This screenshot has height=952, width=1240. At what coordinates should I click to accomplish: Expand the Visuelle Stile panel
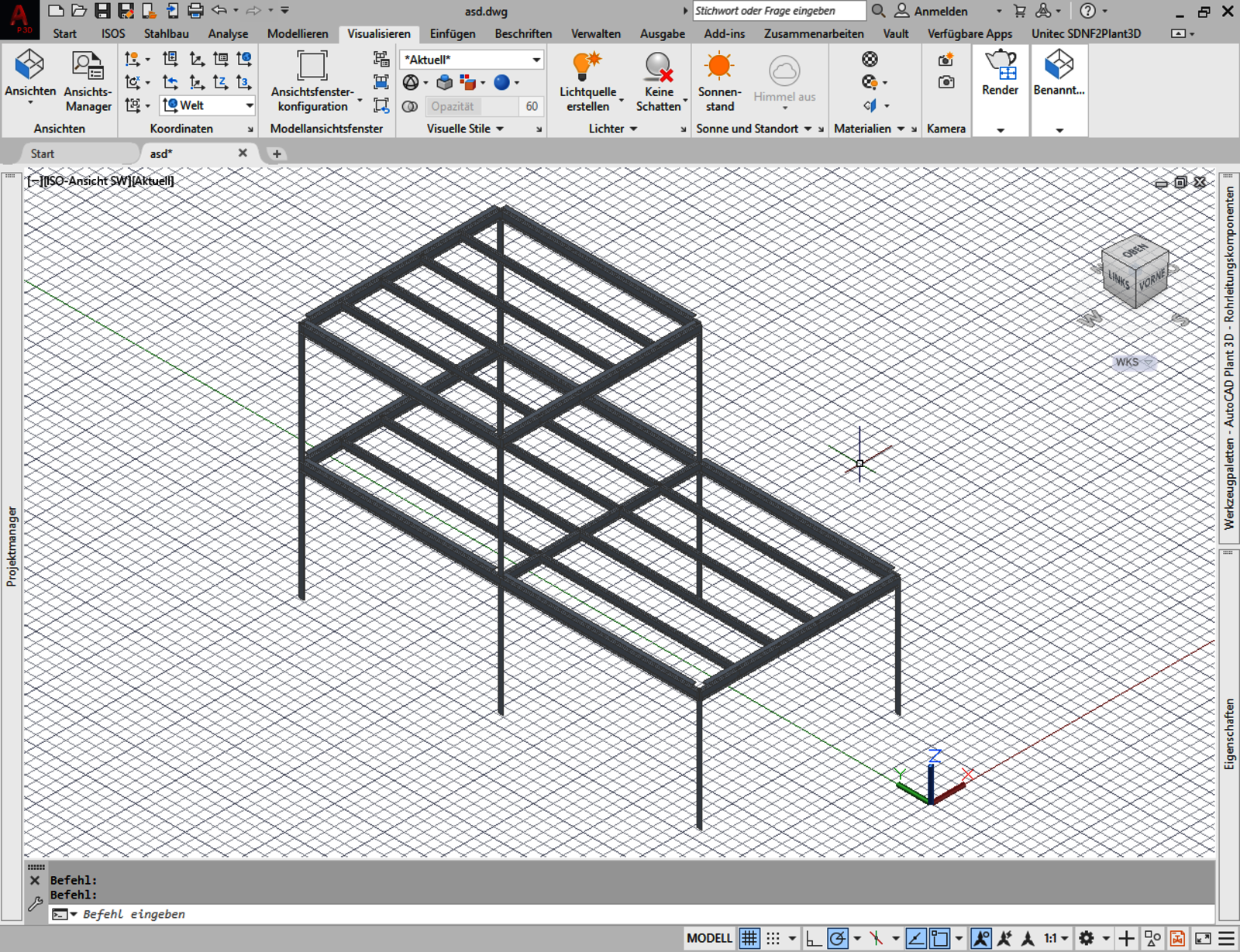tap(465, 129)
